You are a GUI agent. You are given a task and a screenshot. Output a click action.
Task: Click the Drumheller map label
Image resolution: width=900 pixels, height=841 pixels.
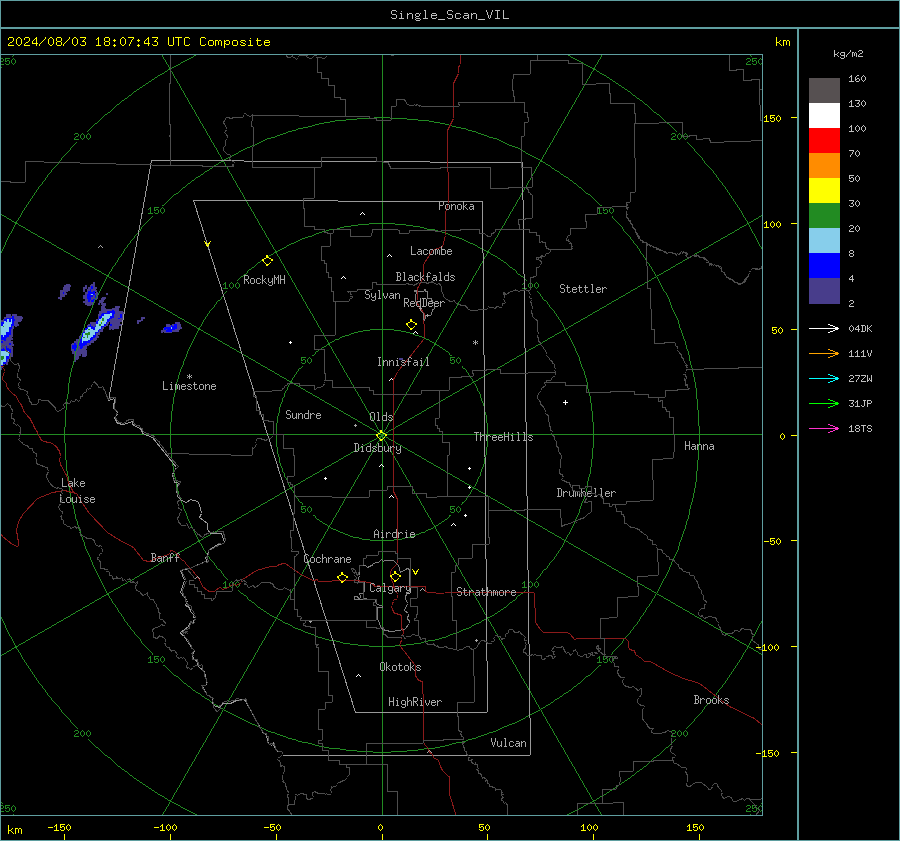point(586,493)
